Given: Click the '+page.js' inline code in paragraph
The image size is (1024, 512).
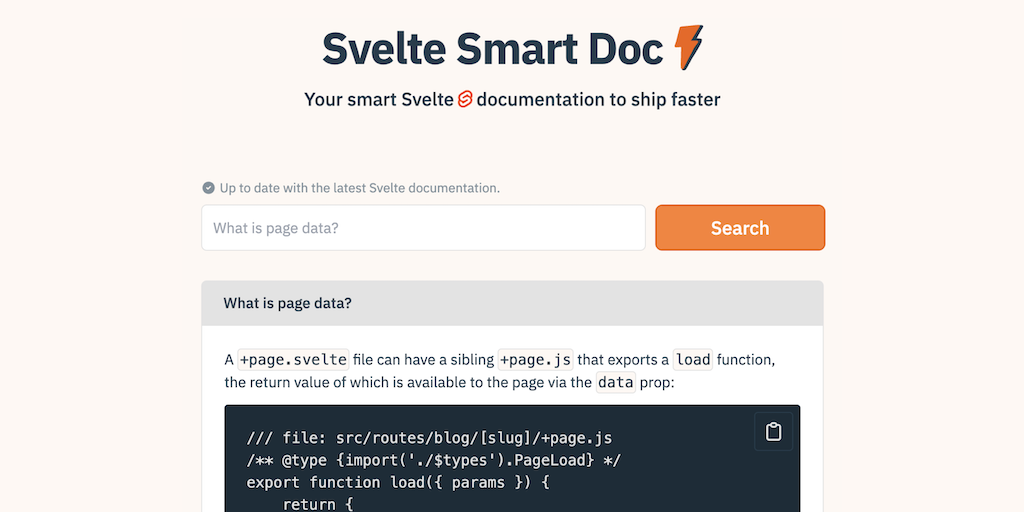Looking at the screenshot, I should (535, 359).
